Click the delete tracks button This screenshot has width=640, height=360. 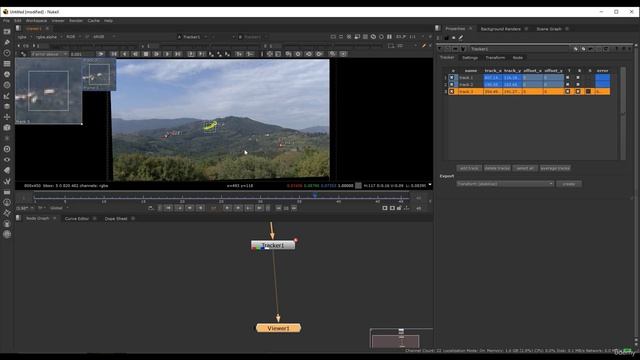point(497,168)
